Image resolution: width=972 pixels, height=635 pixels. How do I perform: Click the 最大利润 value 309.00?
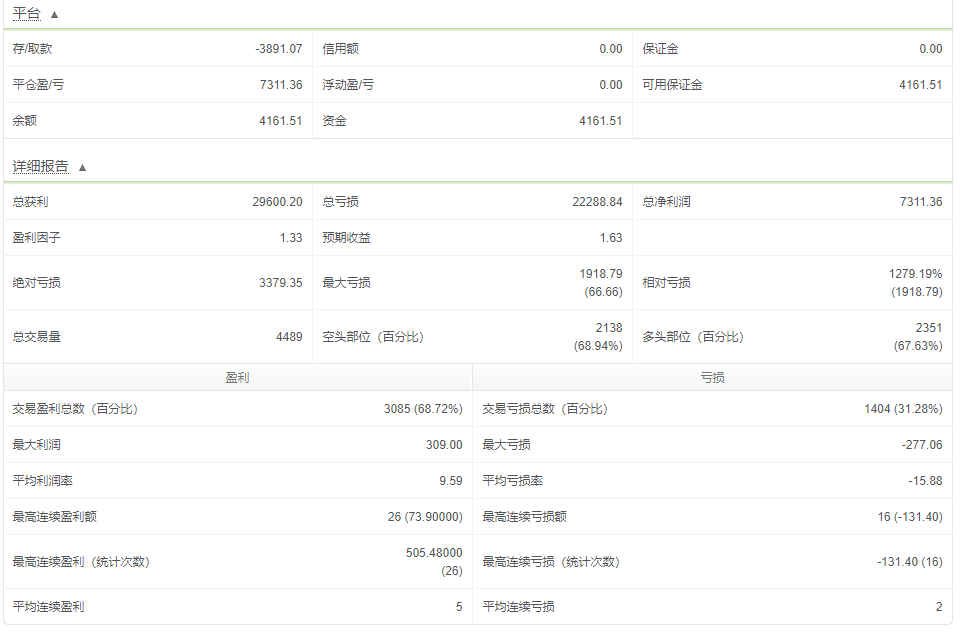pyautogui.click(x=444, y=445)
